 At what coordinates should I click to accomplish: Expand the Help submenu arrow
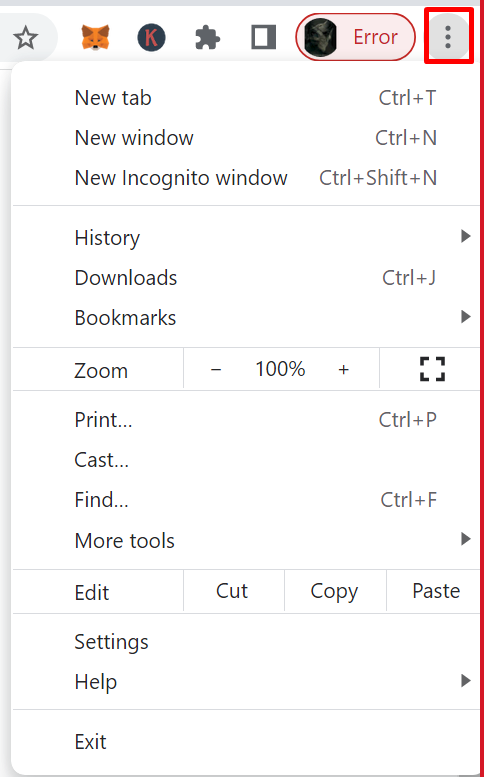click(x=465, y=681)
